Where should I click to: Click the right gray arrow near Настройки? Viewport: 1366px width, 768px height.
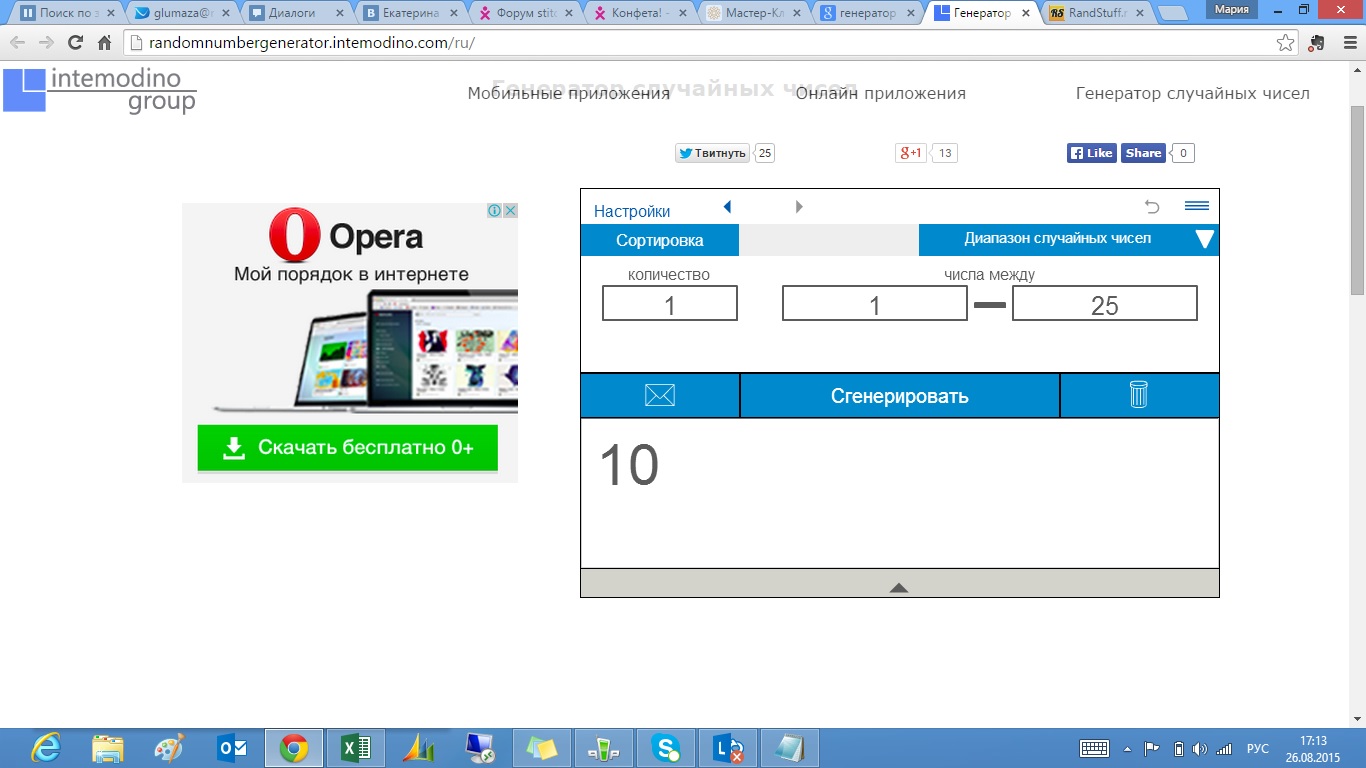(799, 207)
